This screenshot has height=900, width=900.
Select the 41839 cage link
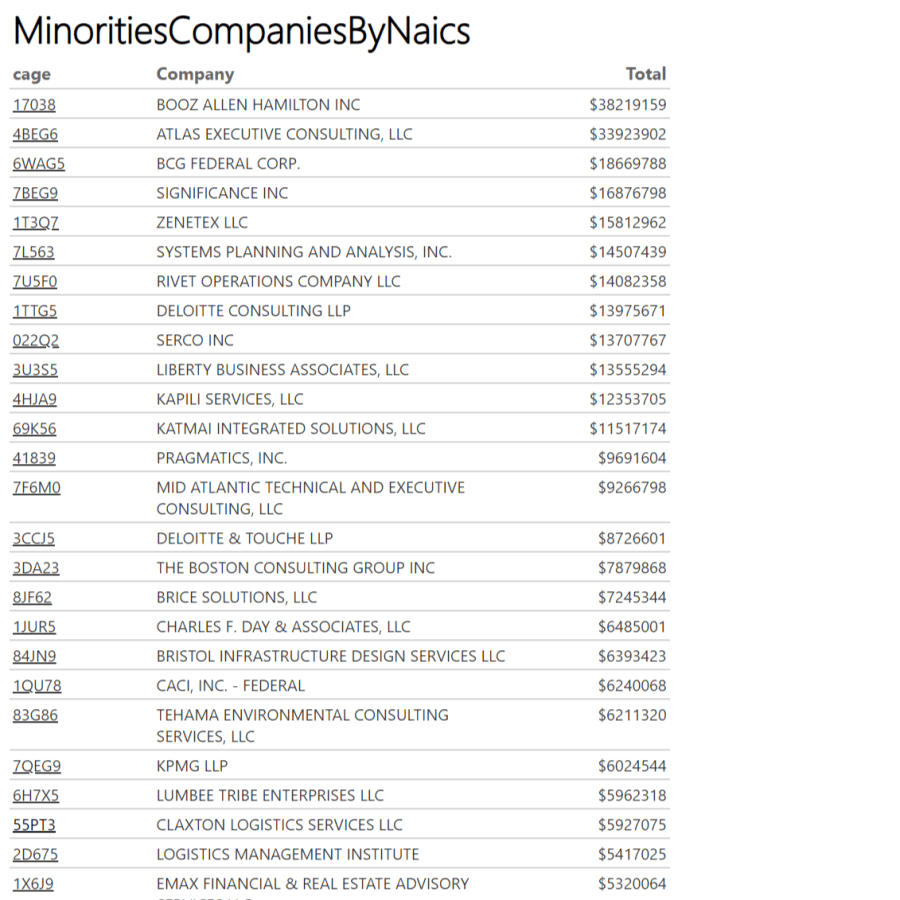[34, 458]
